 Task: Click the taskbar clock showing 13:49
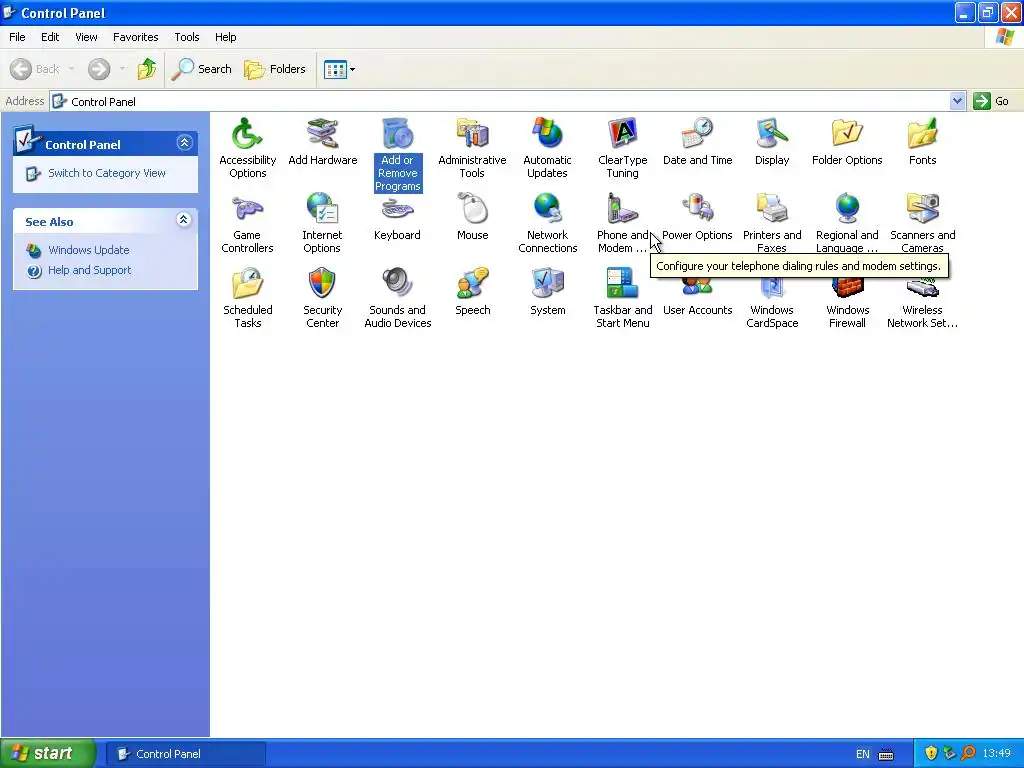997,754
